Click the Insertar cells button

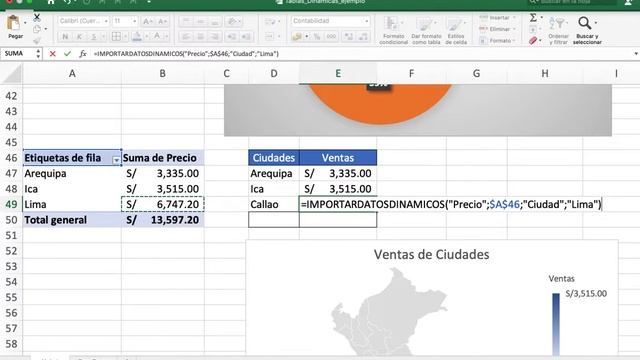click(x=496, y=18)
